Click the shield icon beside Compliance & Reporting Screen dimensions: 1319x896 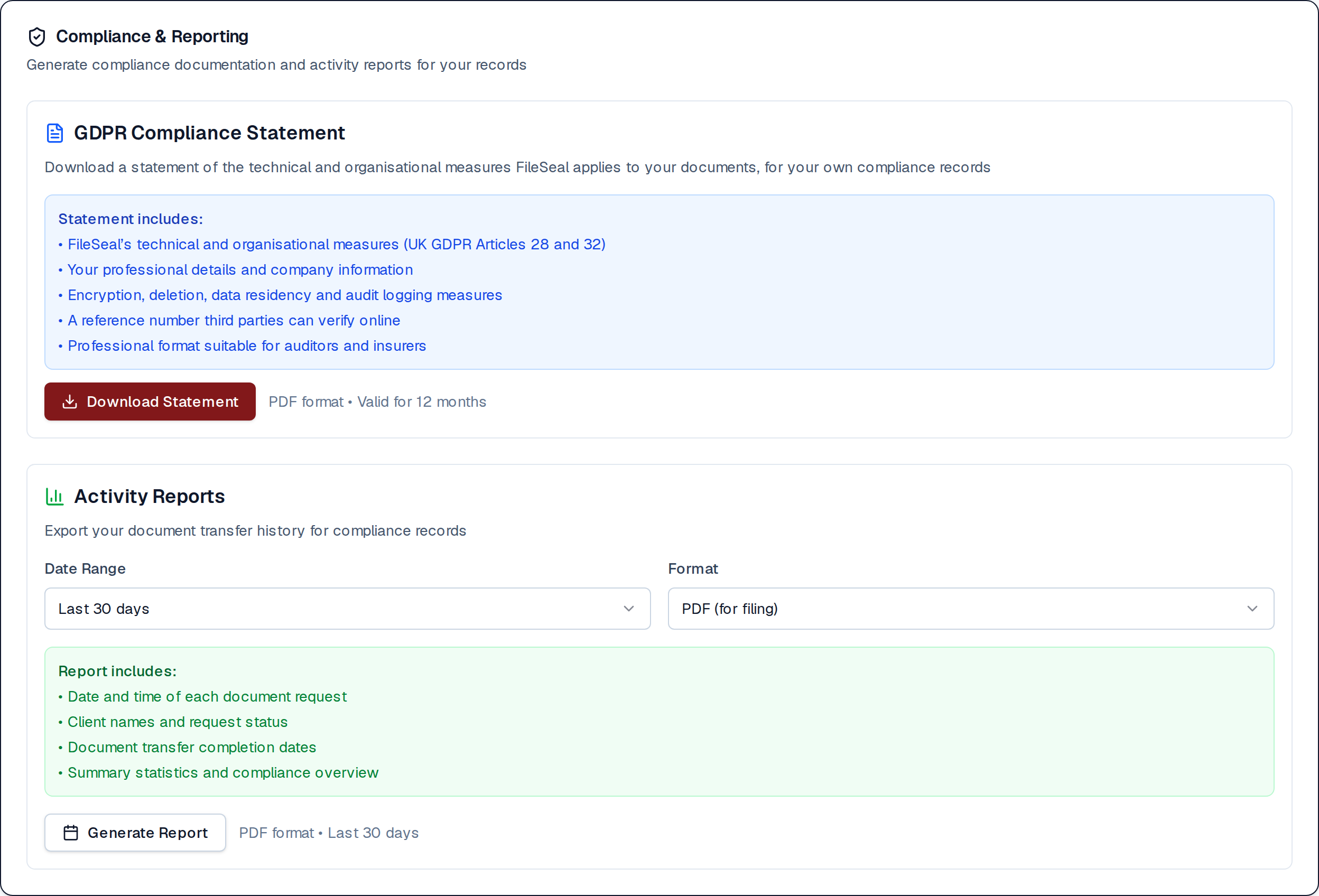coord(37,37)
